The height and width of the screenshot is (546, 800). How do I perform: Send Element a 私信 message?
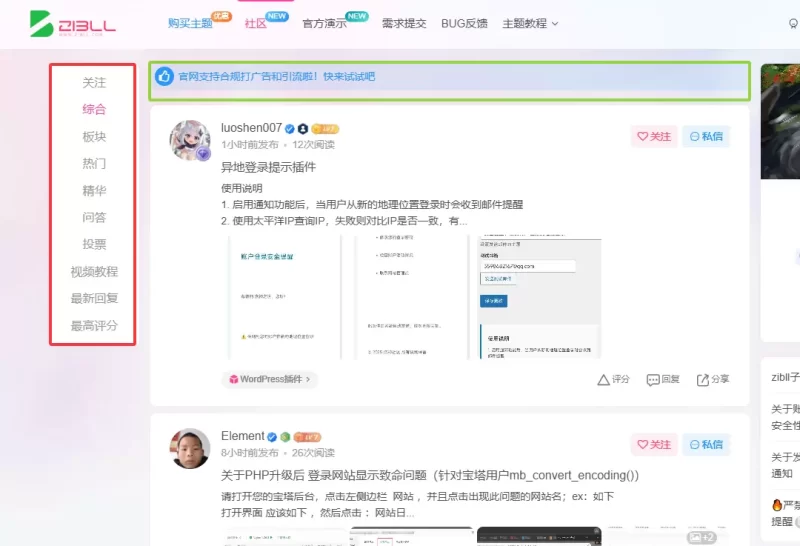[x=706, y=444]
